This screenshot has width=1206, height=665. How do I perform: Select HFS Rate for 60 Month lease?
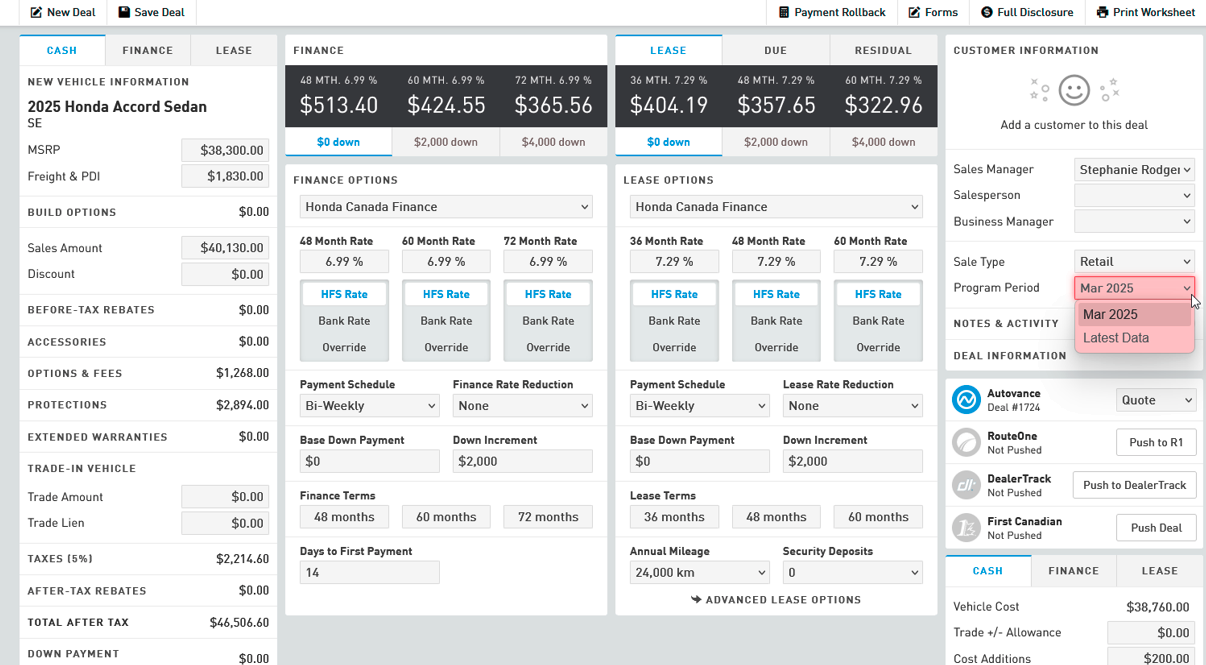coord(878,294)
